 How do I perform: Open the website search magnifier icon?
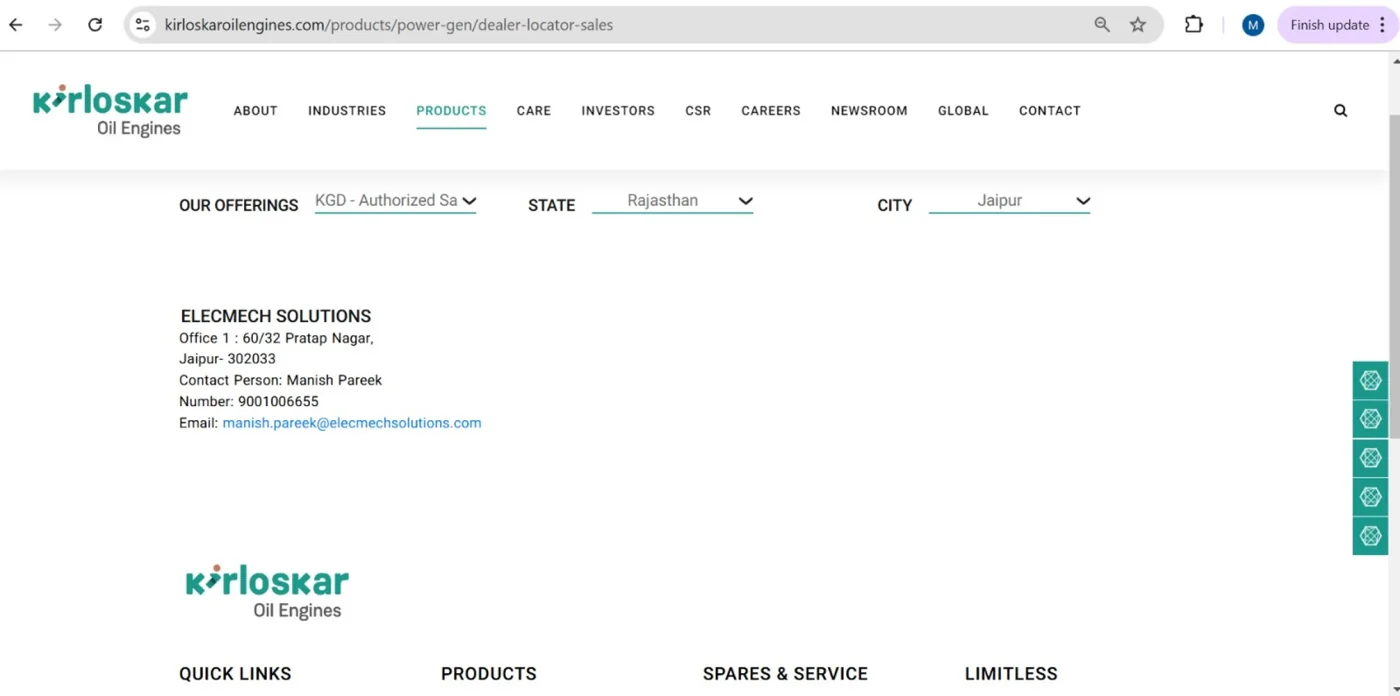(x=1341, y=110)
